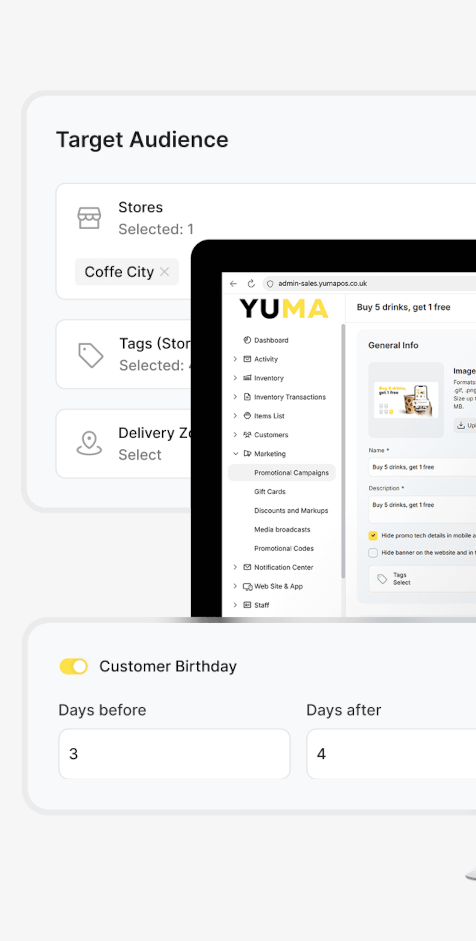The height and width of the screenshot is (941, 476).
Task: Click the Marketing icon in sidebar
Action: point(247,454)
